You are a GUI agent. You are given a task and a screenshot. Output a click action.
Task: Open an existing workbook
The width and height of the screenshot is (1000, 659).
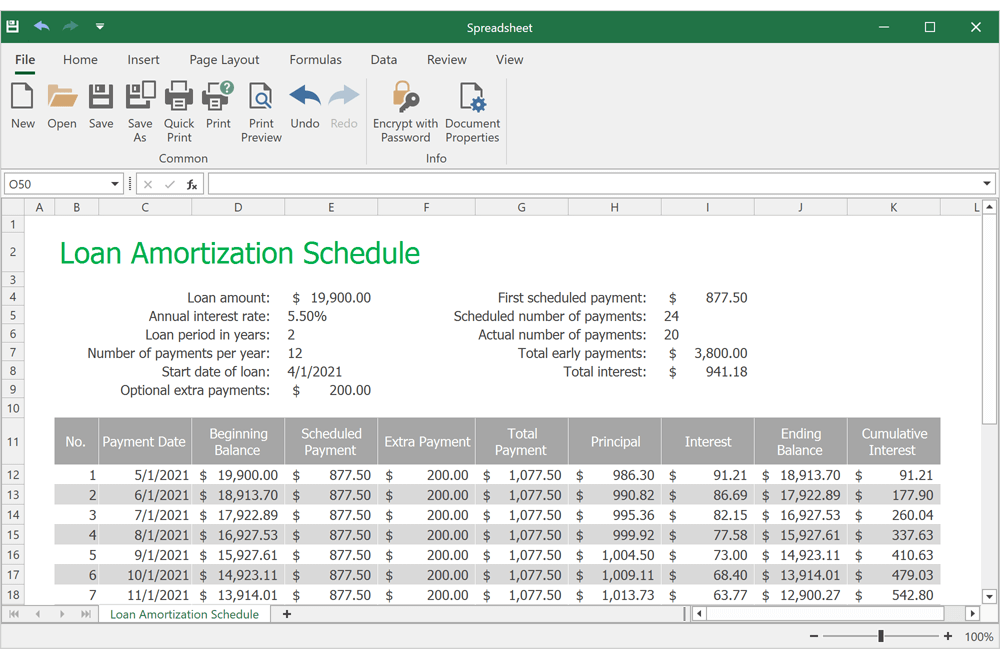(x=61, y=105)
